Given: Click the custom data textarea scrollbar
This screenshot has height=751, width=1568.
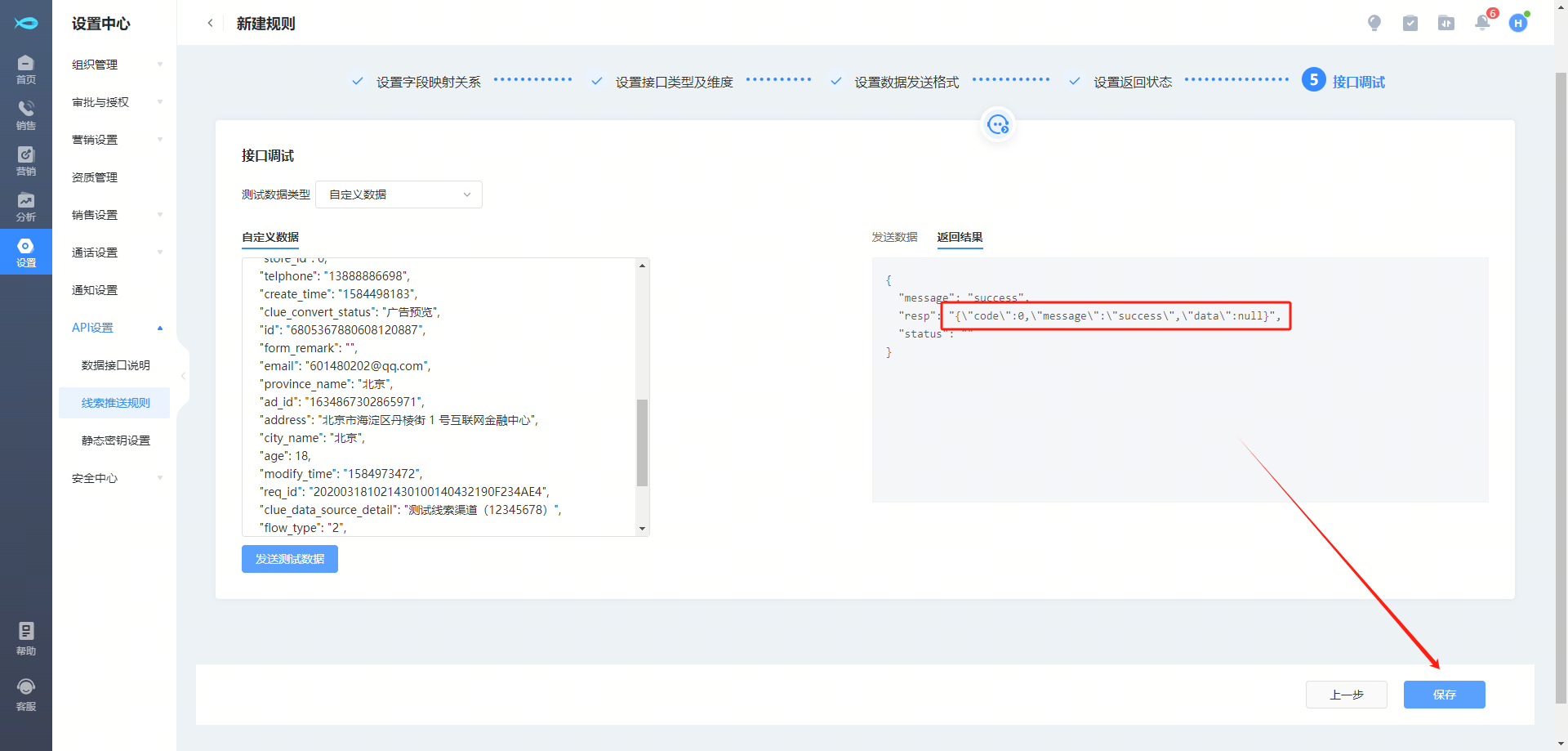Looking at the screenshot, I should 642,441.
